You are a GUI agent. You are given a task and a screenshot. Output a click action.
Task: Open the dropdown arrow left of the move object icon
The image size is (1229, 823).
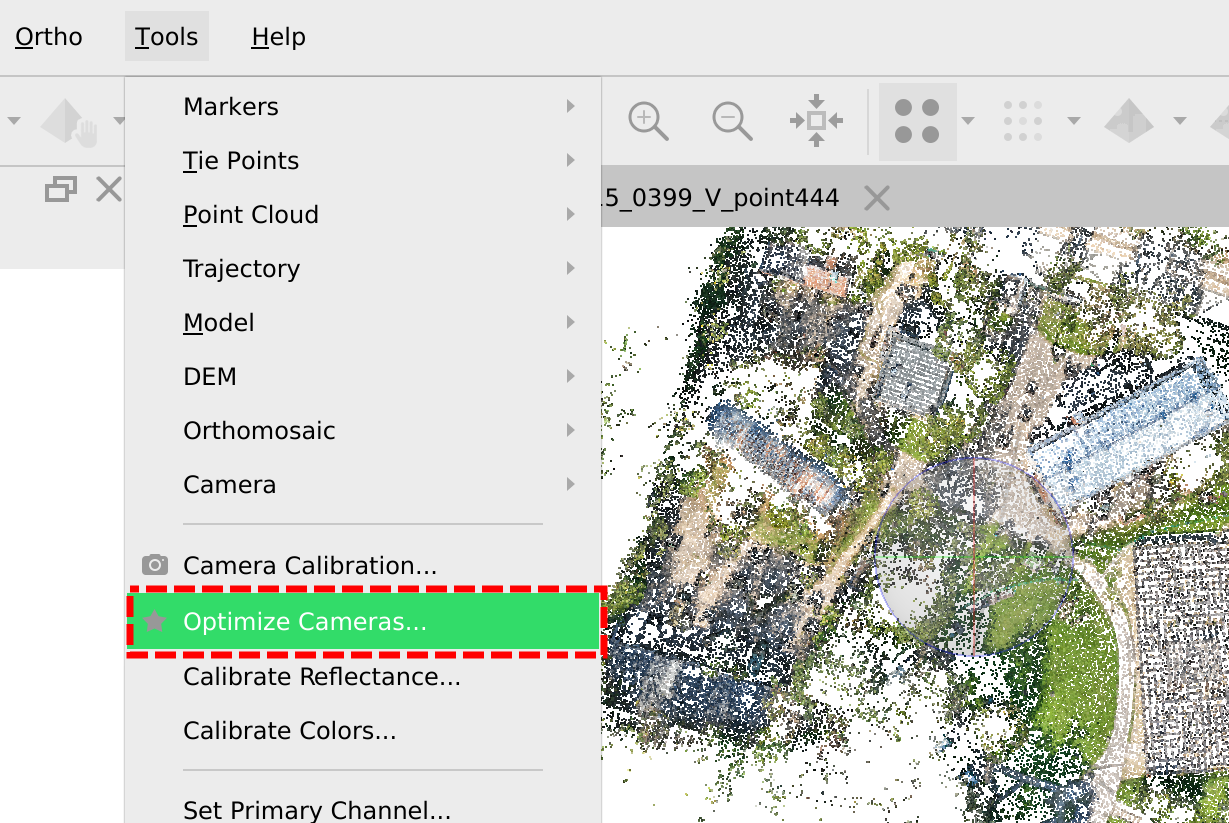[14, 121]
